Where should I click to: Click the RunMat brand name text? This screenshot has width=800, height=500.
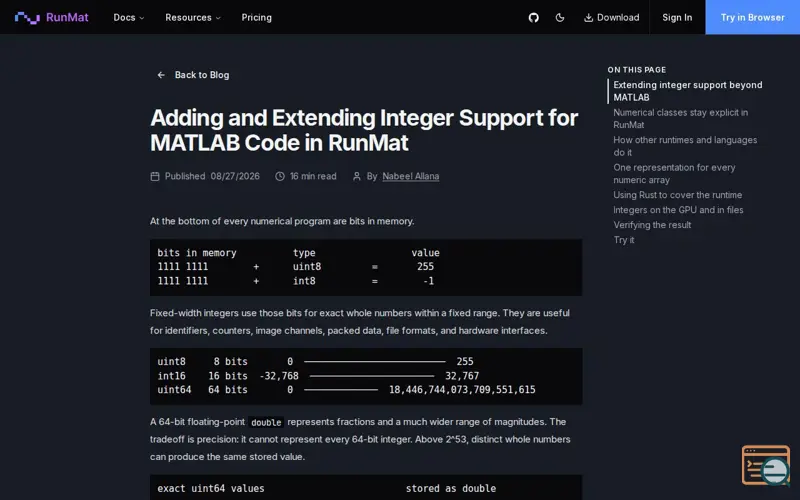(67, 17)
